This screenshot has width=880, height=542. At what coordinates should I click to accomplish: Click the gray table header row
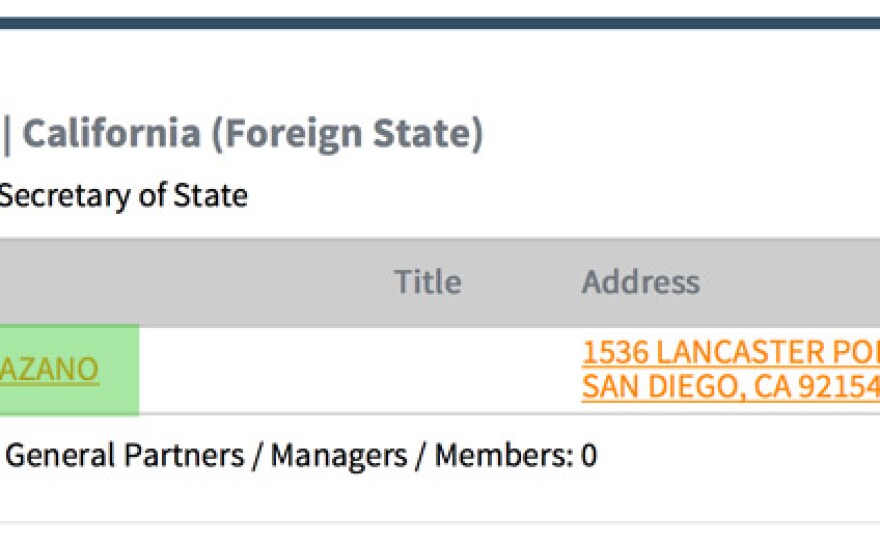click(x=440, y=282)
